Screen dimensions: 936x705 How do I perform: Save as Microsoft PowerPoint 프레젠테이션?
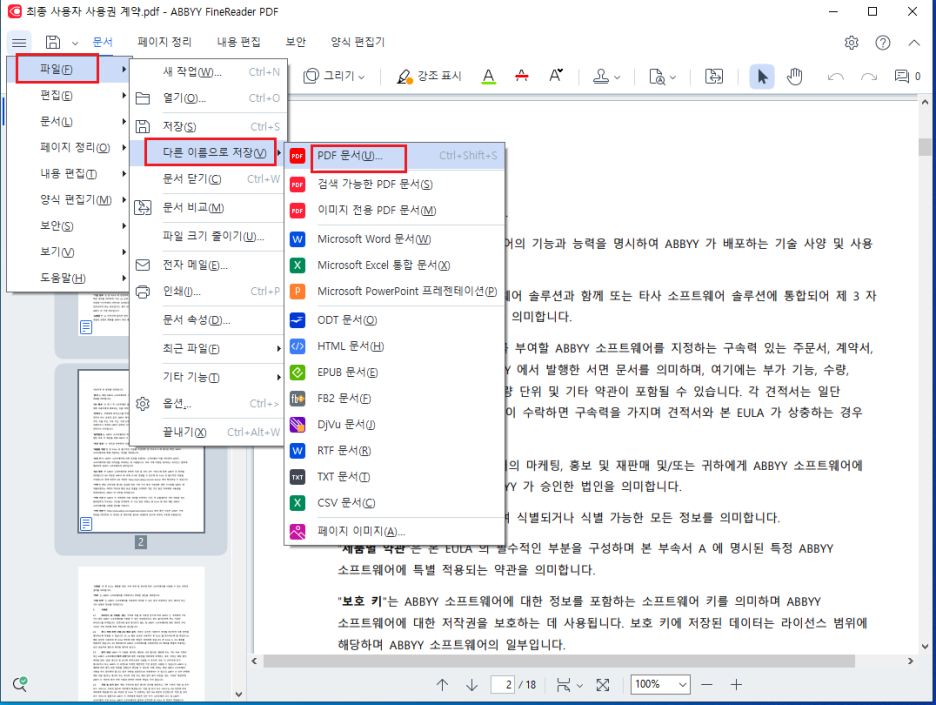tap(395, 291)
